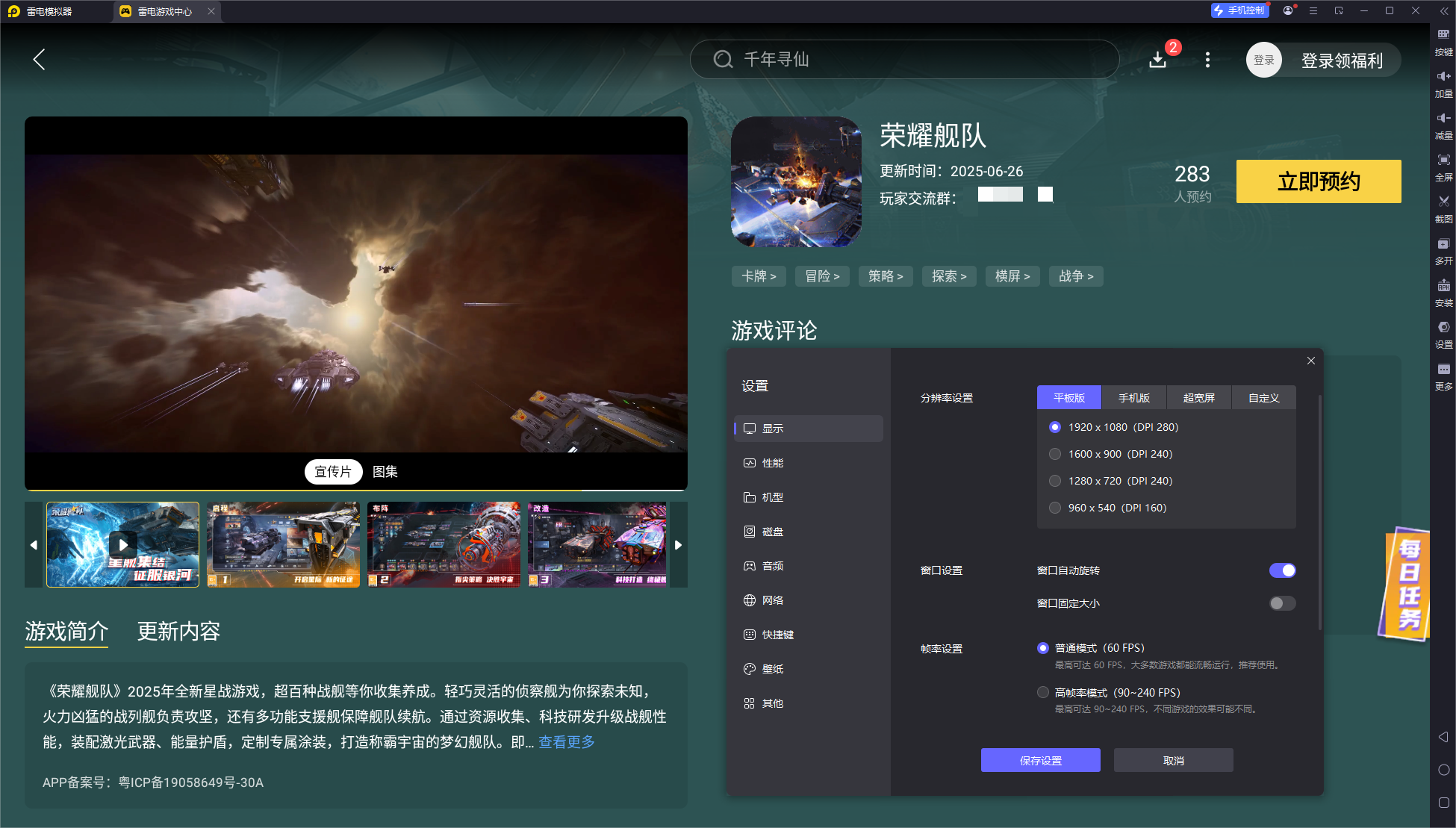The height and width of the screenshot is (828, 1456).
Task: Toggle window auto-rotate switch
Action: 1282,570
